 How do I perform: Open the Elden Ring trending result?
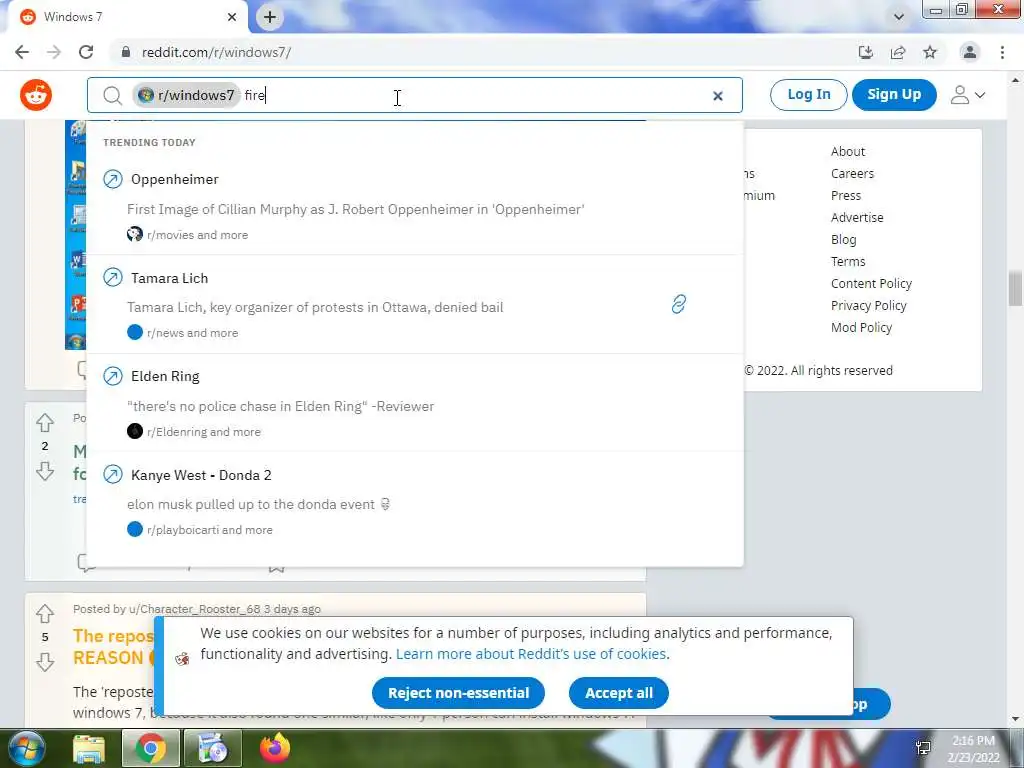tap(415, 403)
